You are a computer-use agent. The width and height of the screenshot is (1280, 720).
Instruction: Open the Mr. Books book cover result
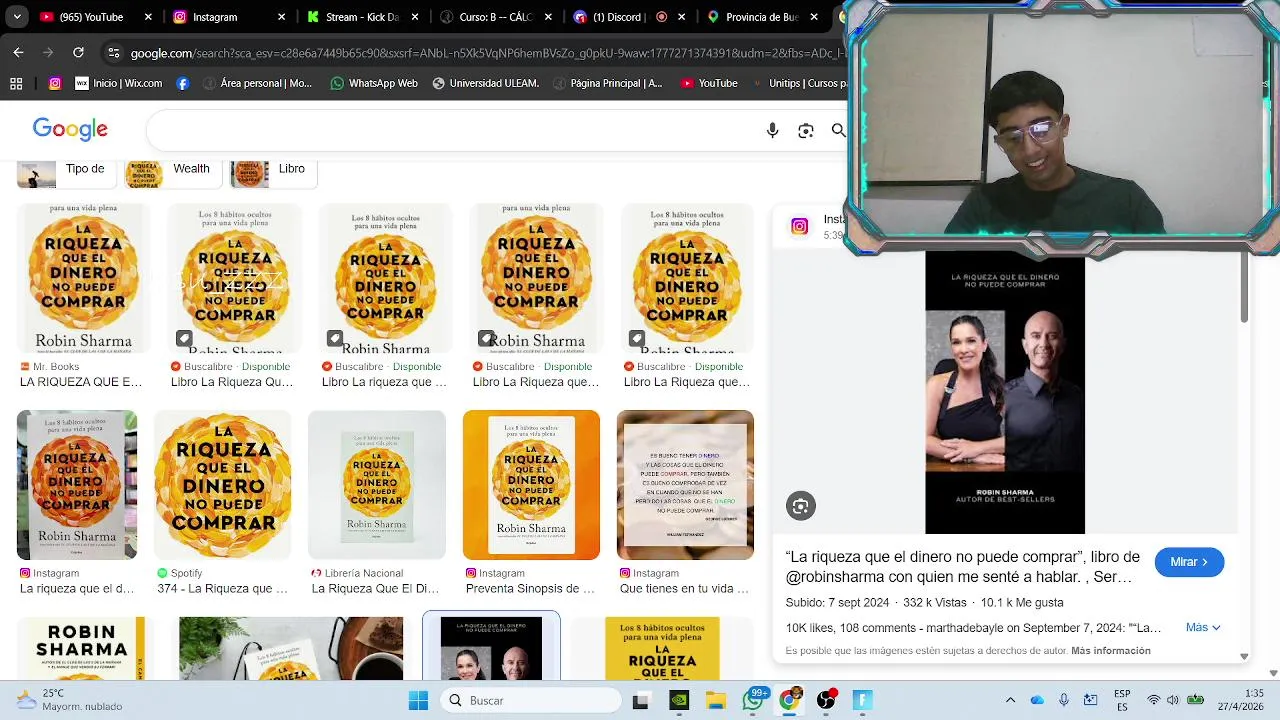[x=84, y=278]
